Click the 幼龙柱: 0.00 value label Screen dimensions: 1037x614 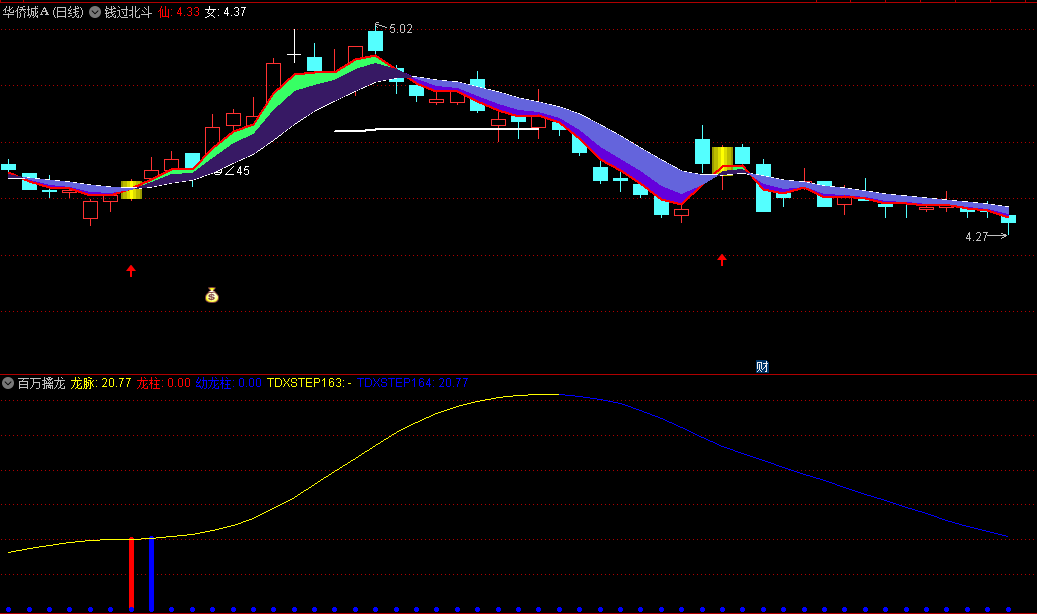click(228, 383)
